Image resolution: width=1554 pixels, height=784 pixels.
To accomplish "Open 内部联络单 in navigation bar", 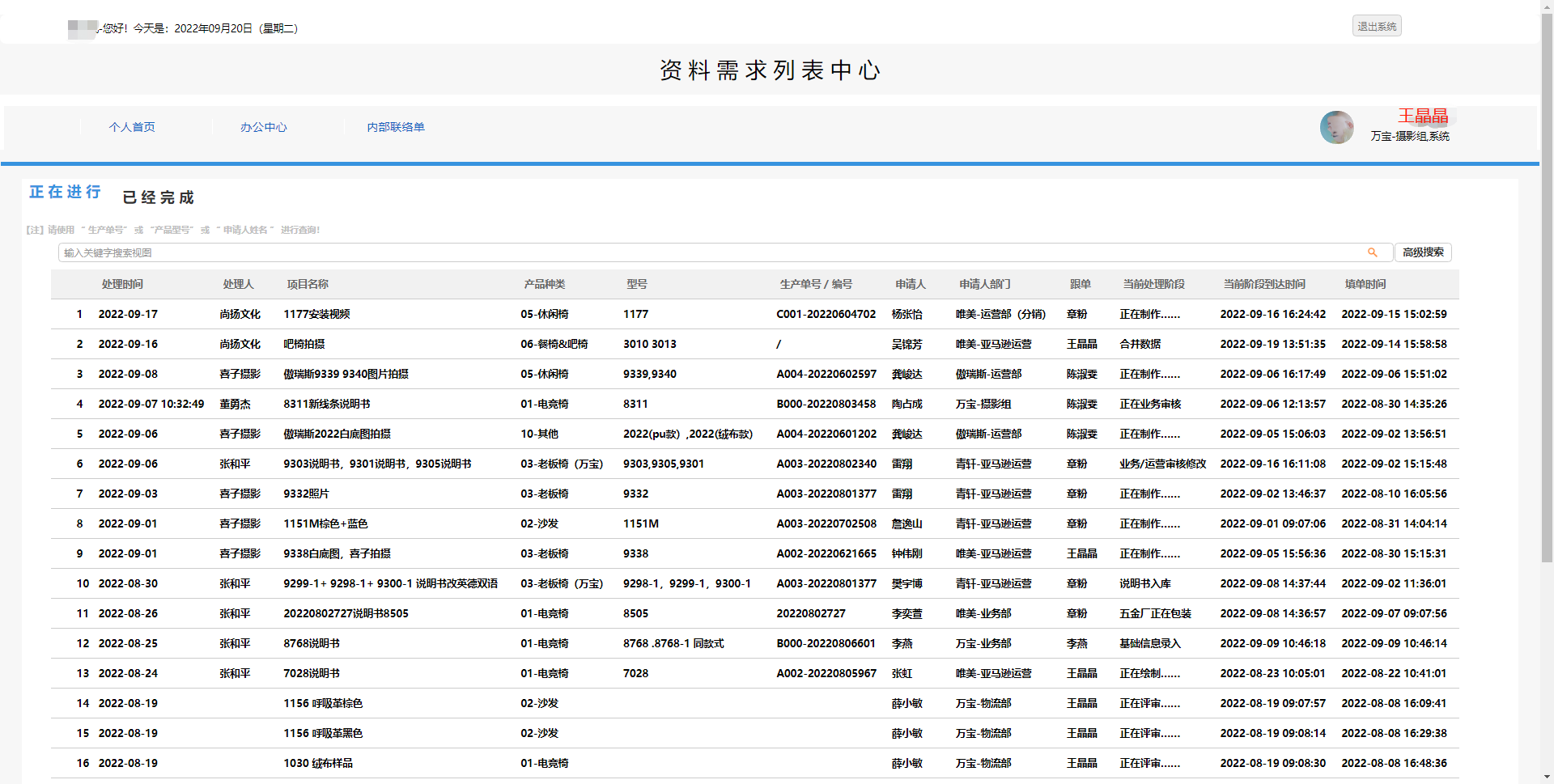I will click(395, 127).
